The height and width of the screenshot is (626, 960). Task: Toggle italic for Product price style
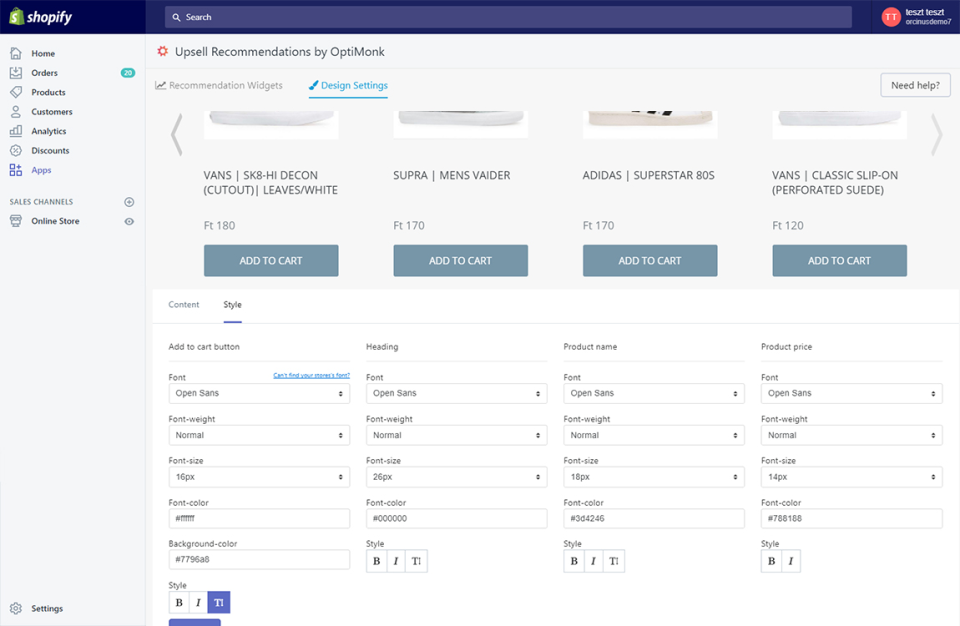(x=791, y=561)
